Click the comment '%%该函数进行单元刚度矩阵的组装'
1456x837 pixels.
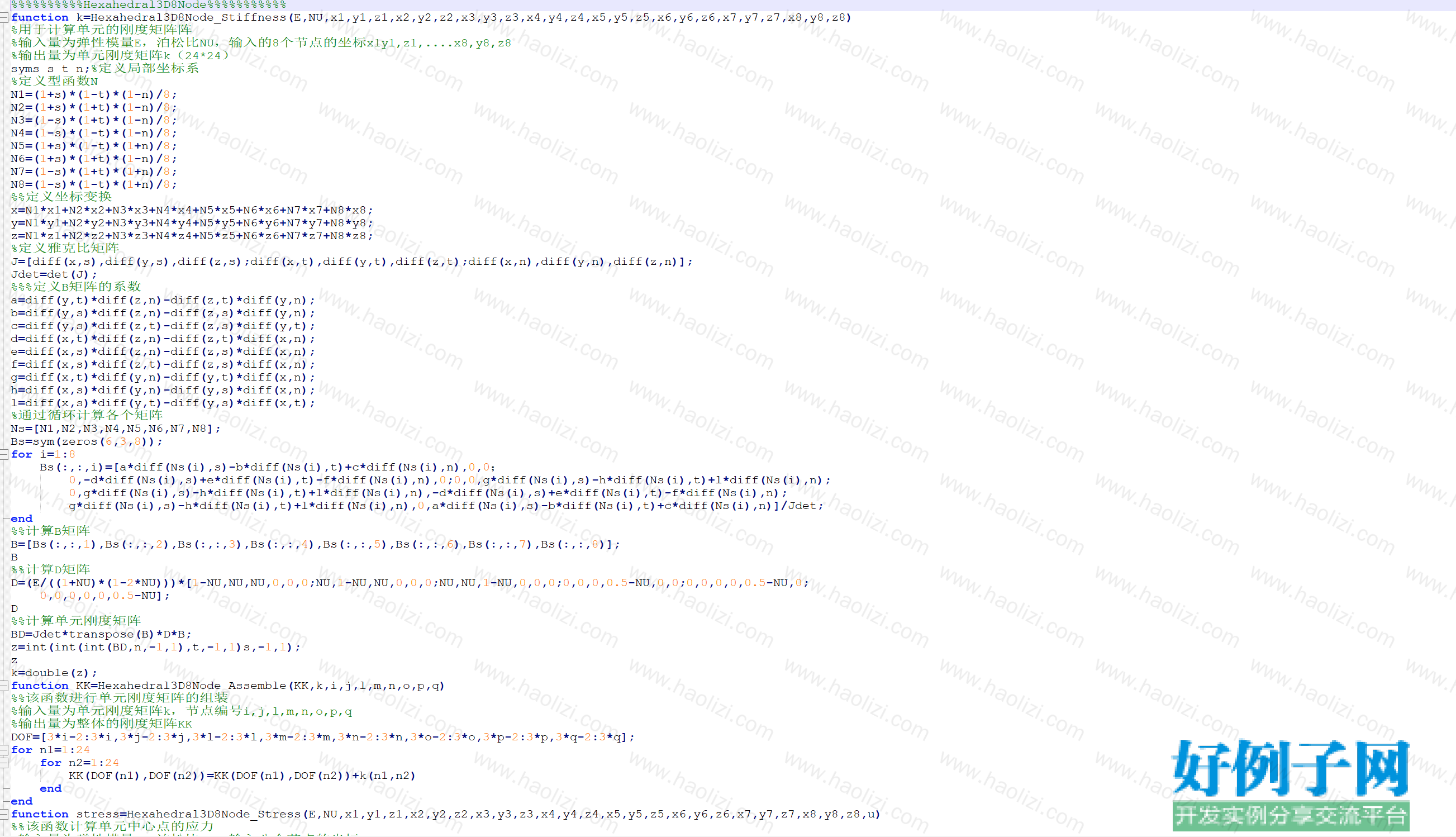pos(120,698)
